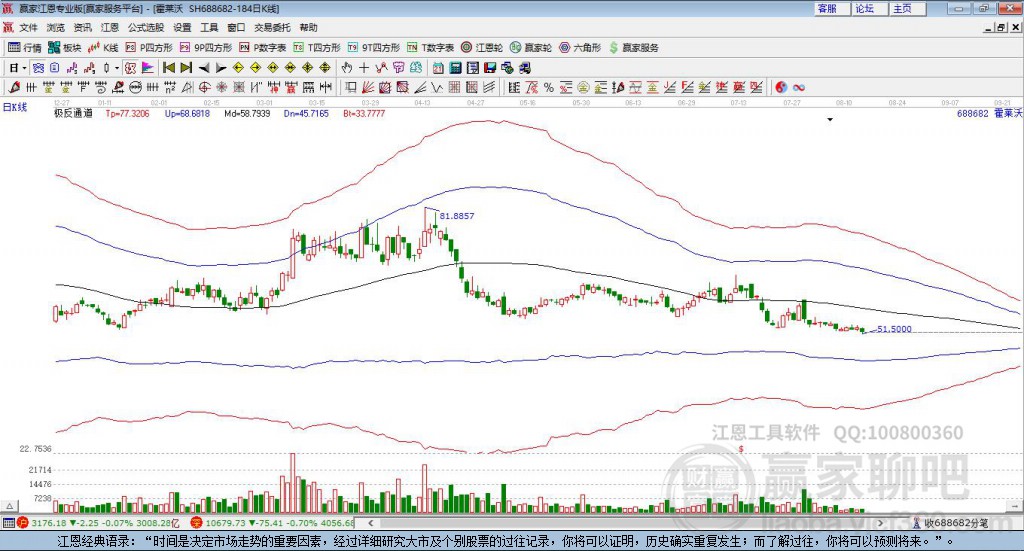Screen dimensions: 1024x551
Task: Click horizontal scrollbar left arrow
Action: coord(371,523)
